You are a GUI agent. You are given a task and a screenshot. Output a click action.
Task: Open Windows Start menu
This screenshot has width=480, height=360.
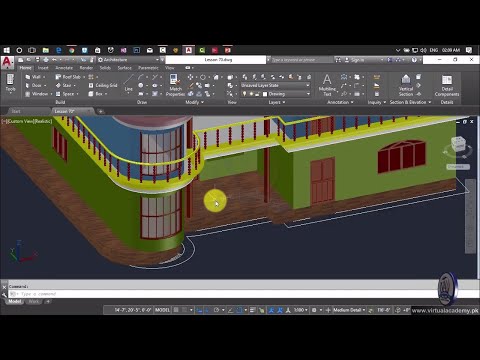click(7, 50)
